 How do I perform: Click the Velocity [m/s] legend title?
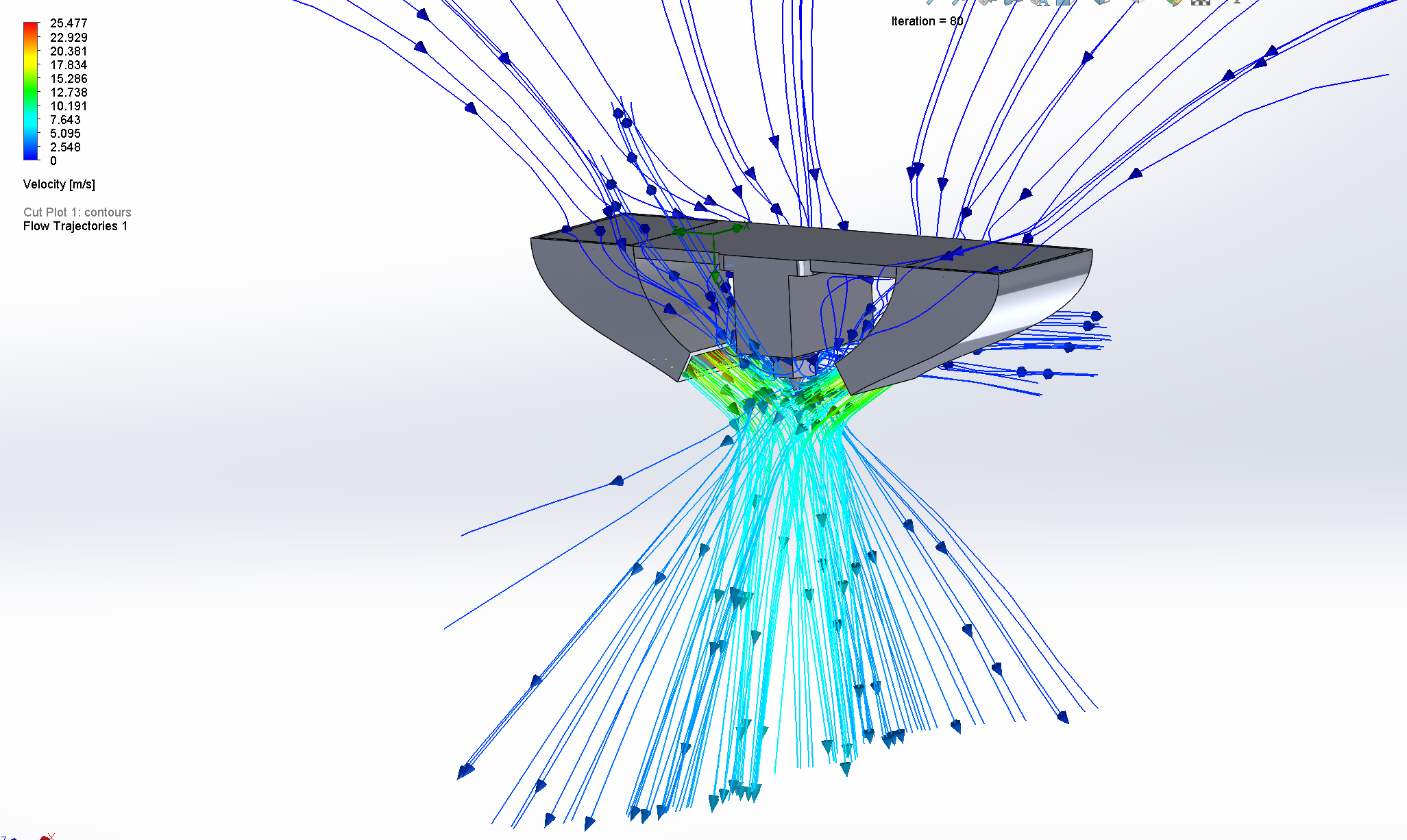click(59, 184)
